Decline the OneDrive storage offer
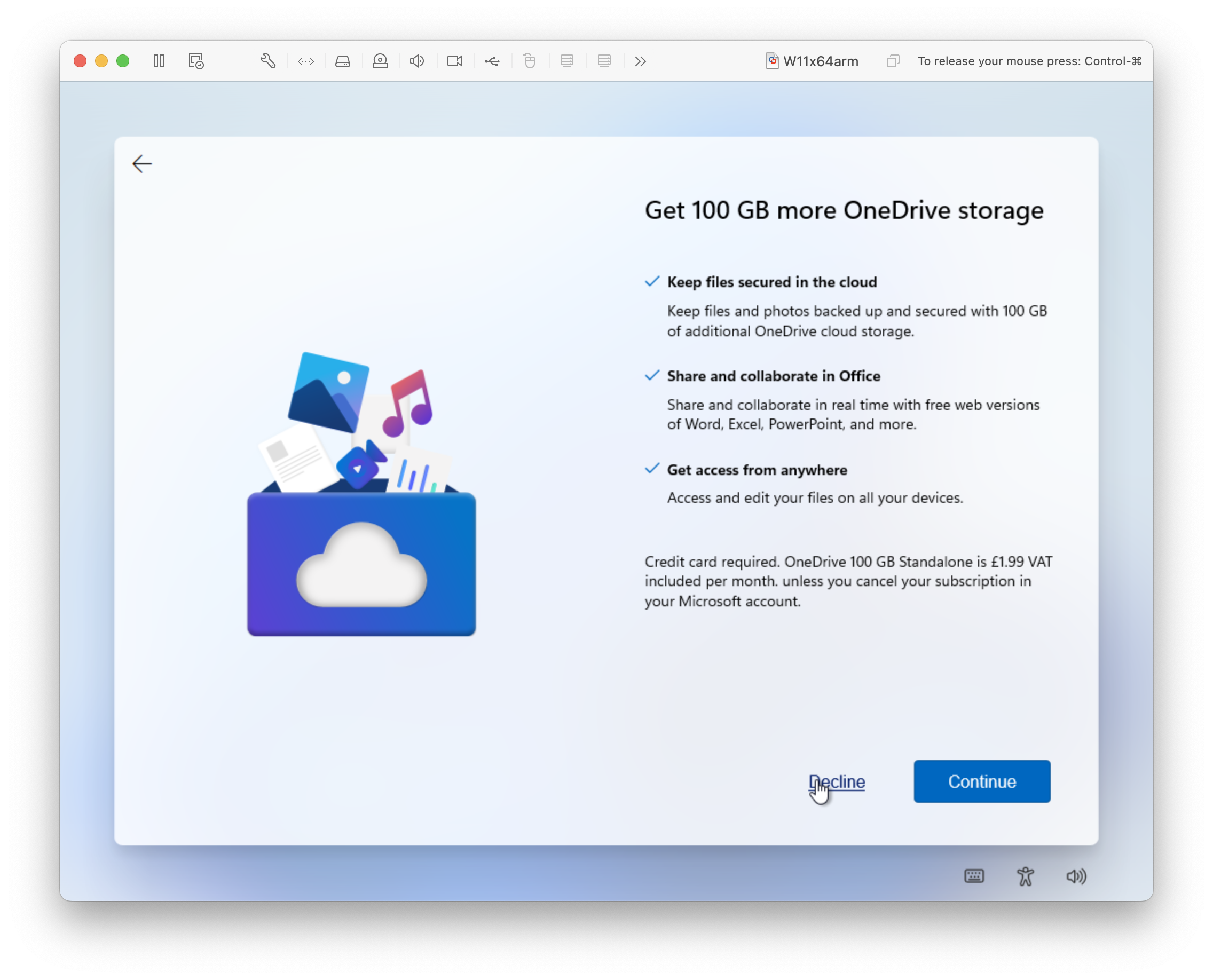The height and width of the screenshot is (980, 1213). tap(837, 782)
